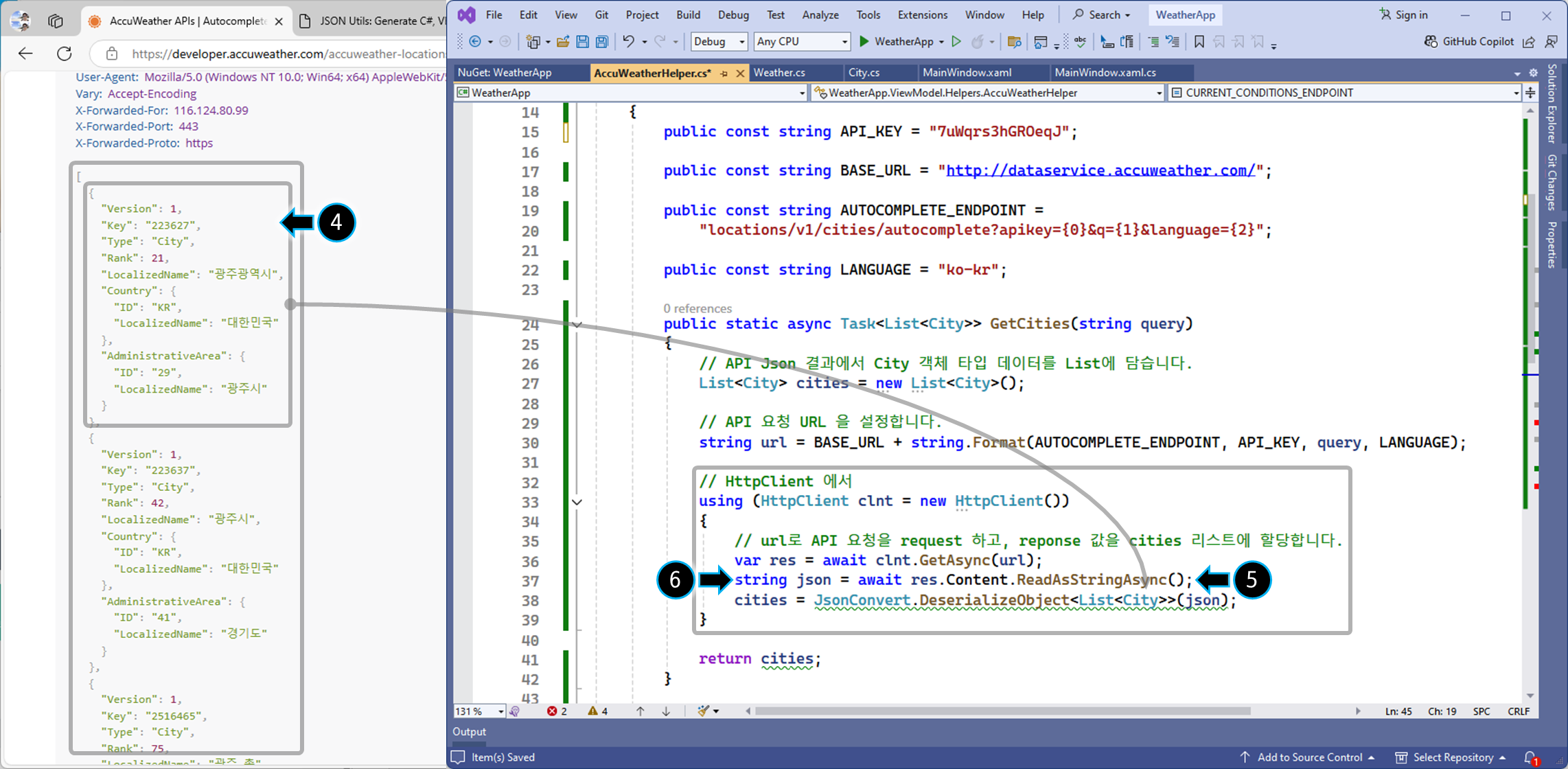This screenshot has width=1568, height=769.
Task: Refresh the browser page
Action: [x=65, y=54]
